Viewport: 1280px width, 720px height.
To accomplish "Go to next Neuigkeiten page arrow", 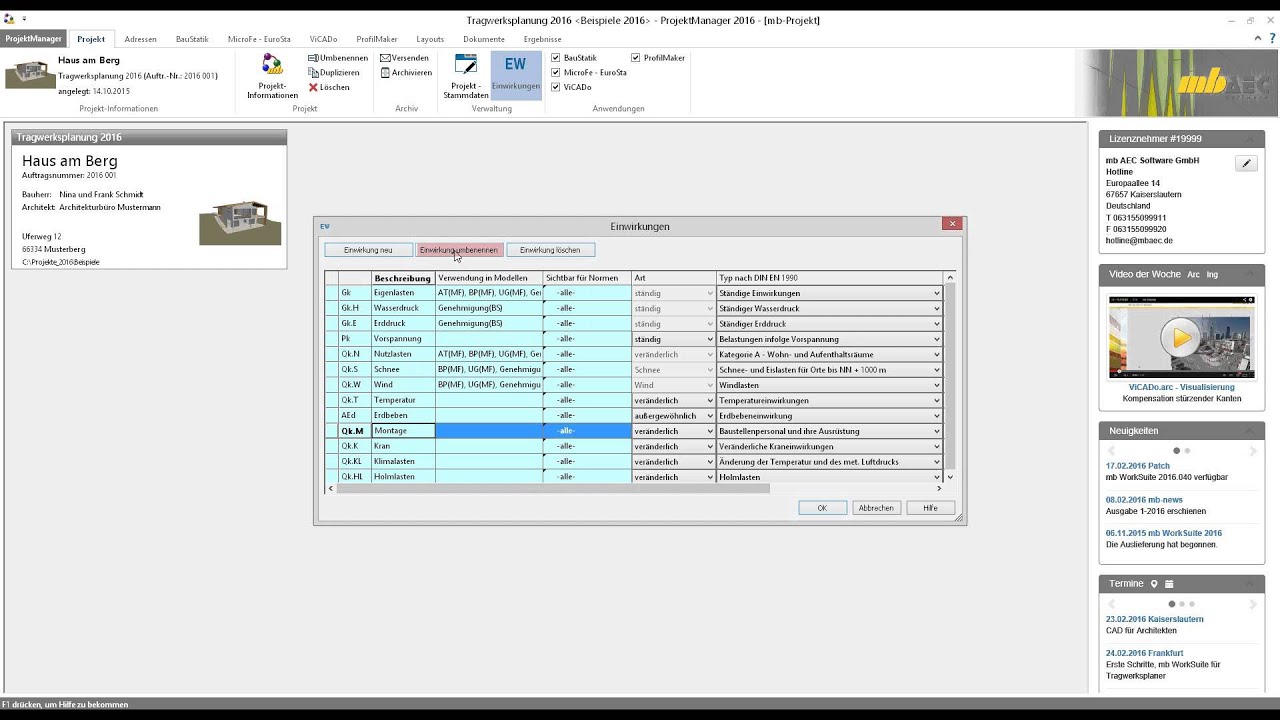I will 1253,451.
